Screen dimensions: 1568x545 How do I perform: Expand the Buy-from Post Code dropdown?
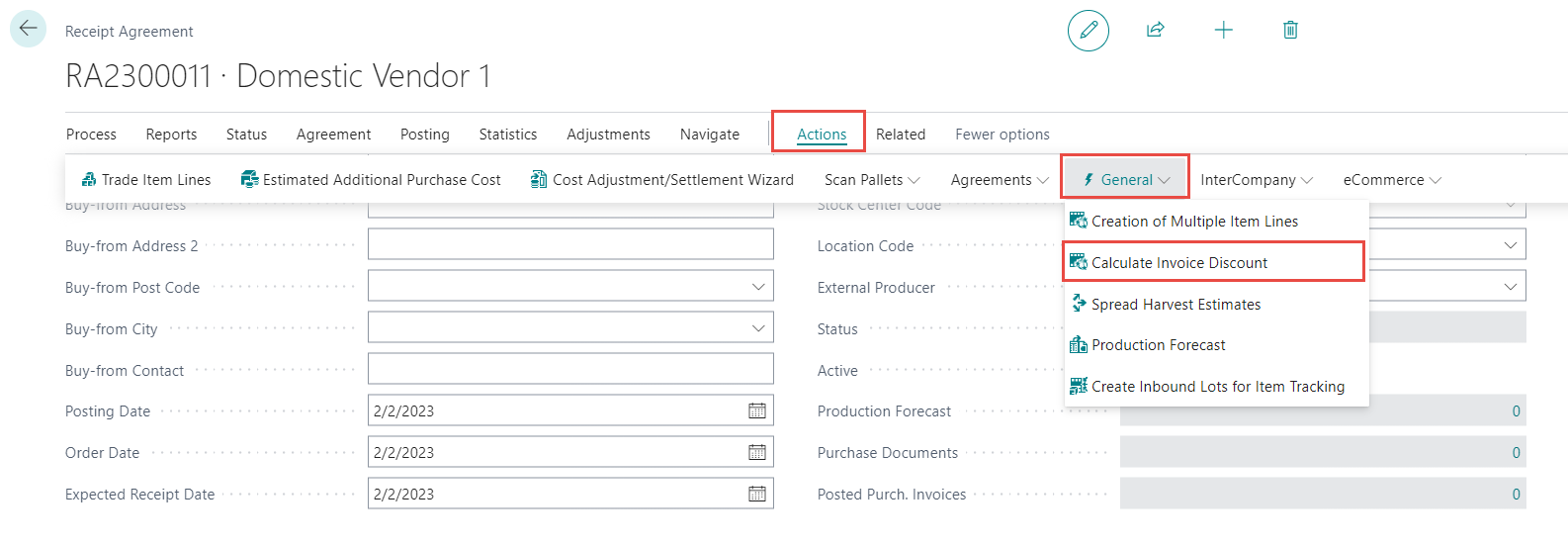[x=758, y=287]
